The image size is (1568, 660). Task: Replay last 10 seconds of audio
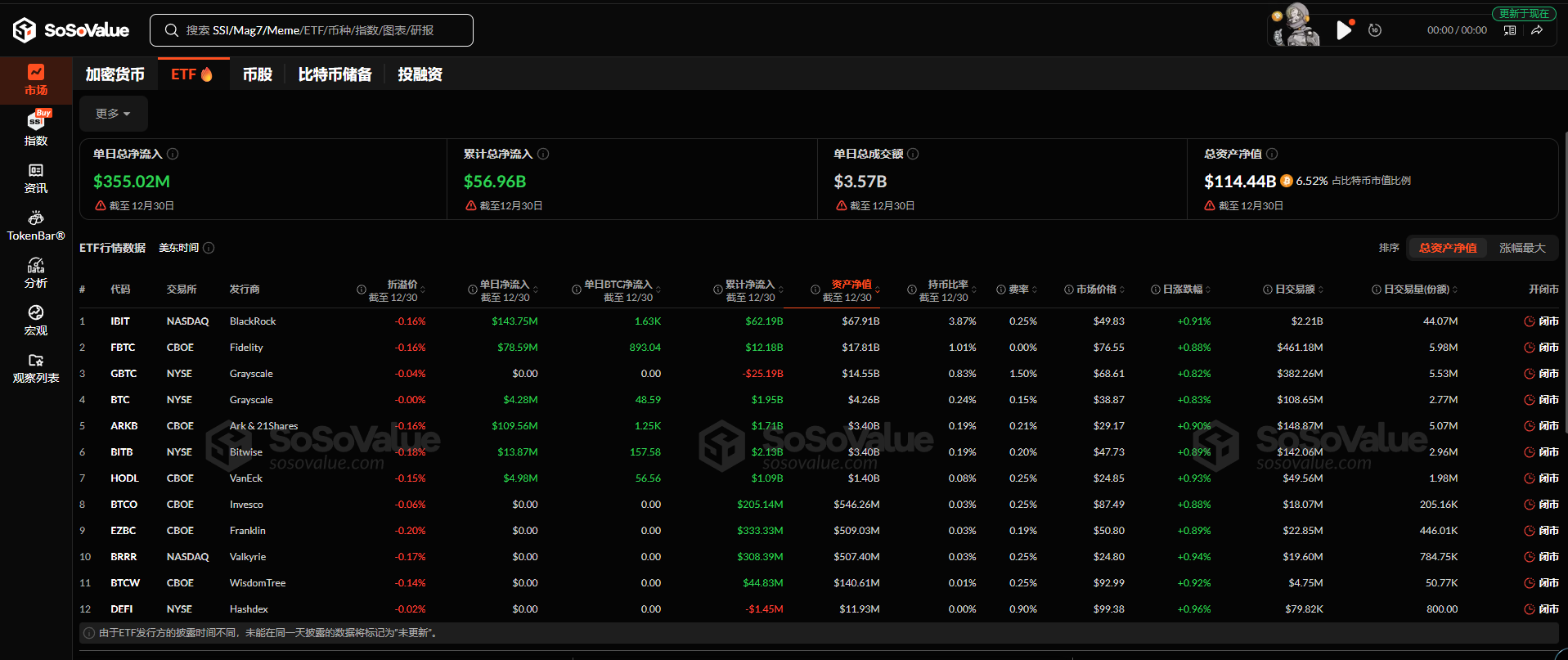[x=1375, y=30]
